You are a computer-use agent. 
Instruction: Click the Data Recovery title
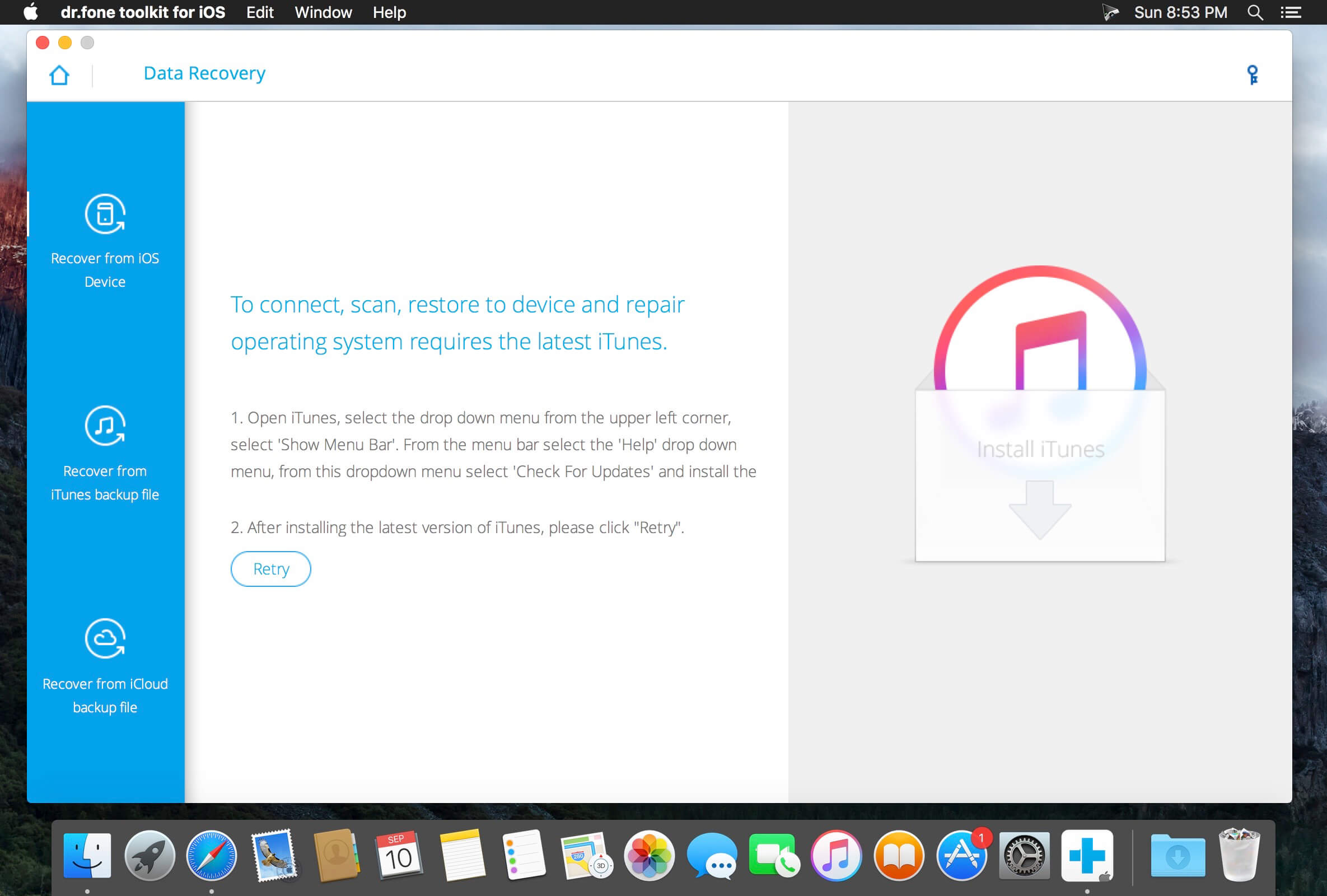tap(204, 74)
